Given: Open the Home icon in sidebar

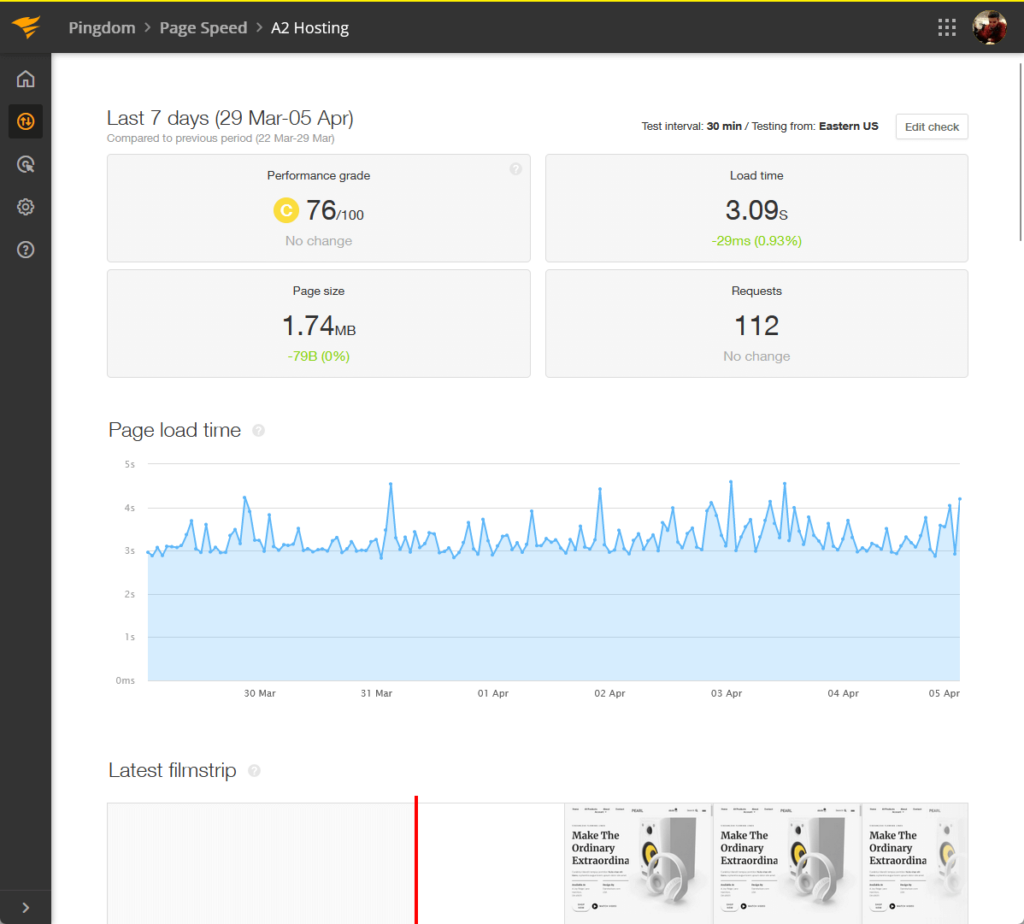Looking at the screenshot, I should pos(25,79).
